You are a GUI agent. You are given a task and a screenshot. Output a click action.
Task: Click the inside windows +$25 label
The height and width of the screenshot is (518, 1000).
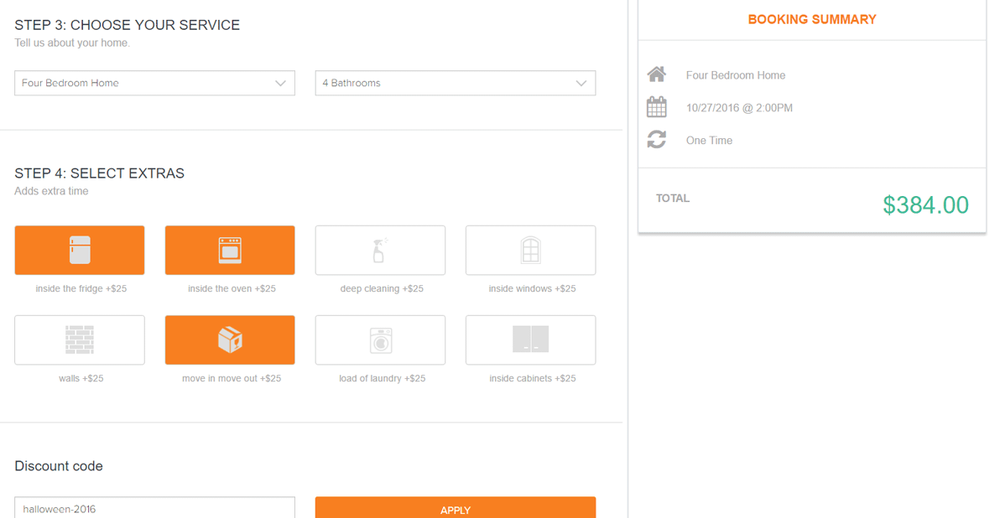pyautogui.click(x=532, y=288)
